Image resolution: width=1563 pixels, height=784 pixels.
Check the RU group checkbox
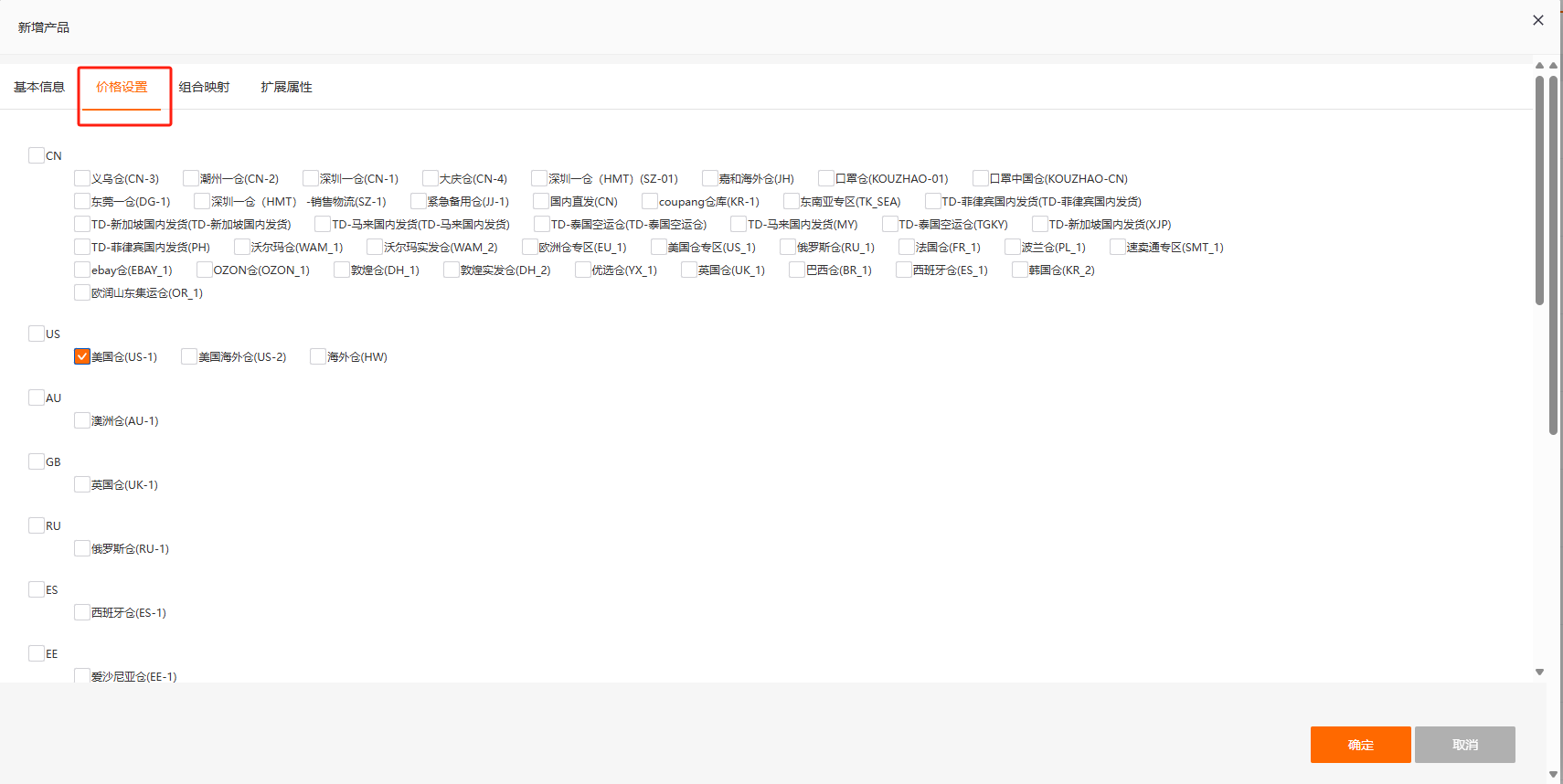(37, 525)
